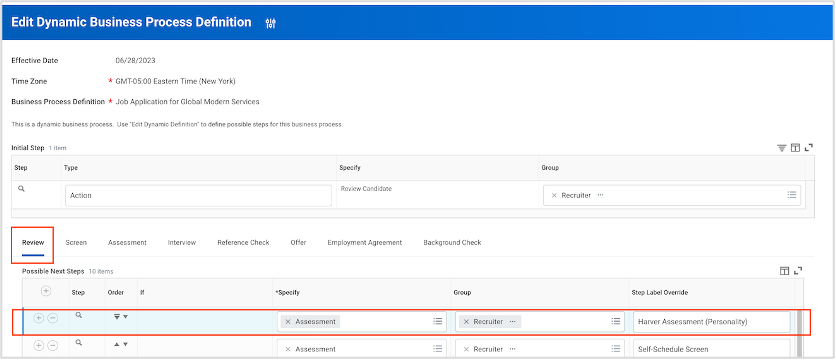
Task: Switch to the Review tab
Action: [x=33, y=243]
